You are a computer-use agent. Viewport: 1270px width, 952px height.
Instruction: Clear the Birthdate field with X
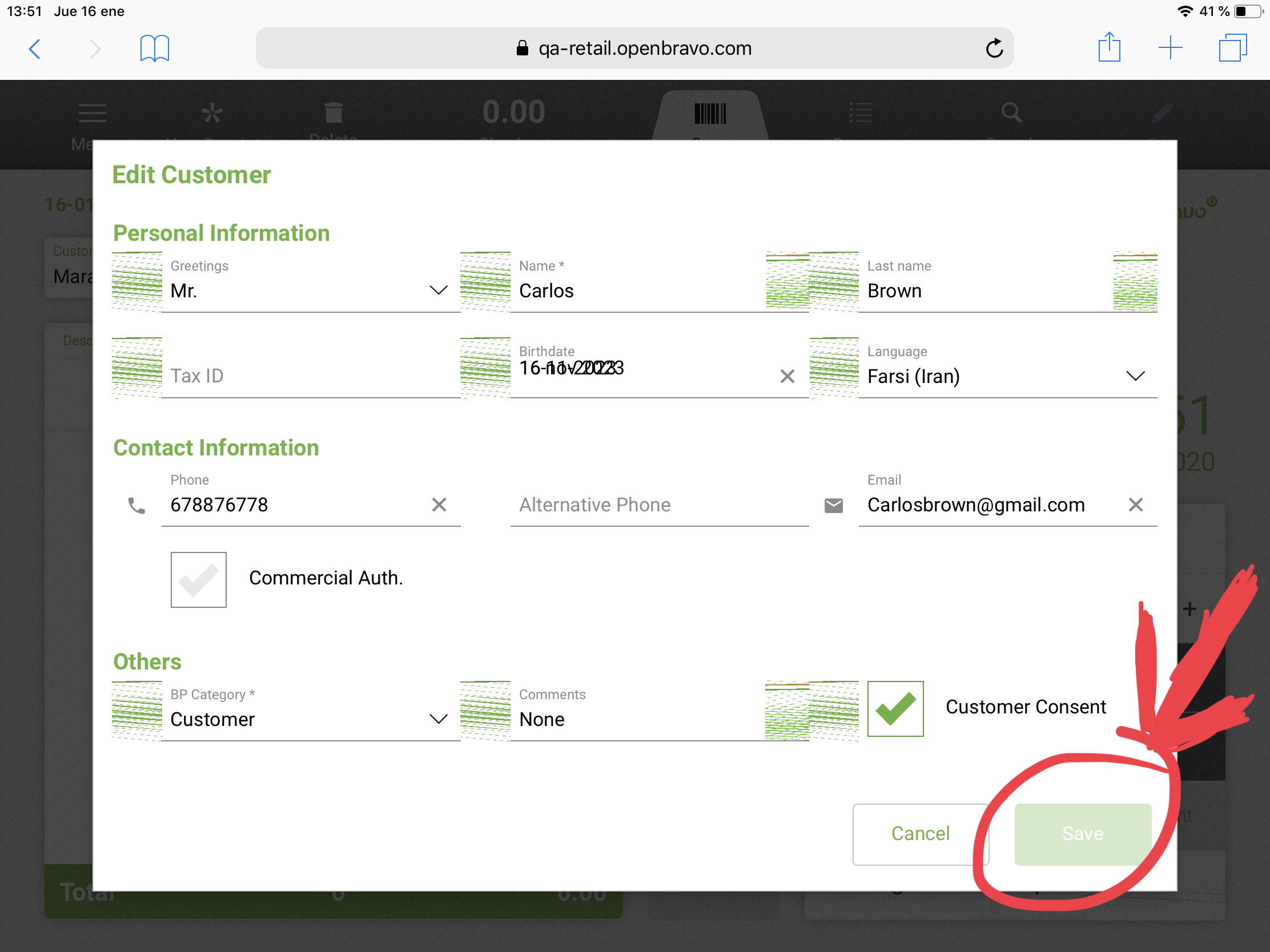click(787, 377)
